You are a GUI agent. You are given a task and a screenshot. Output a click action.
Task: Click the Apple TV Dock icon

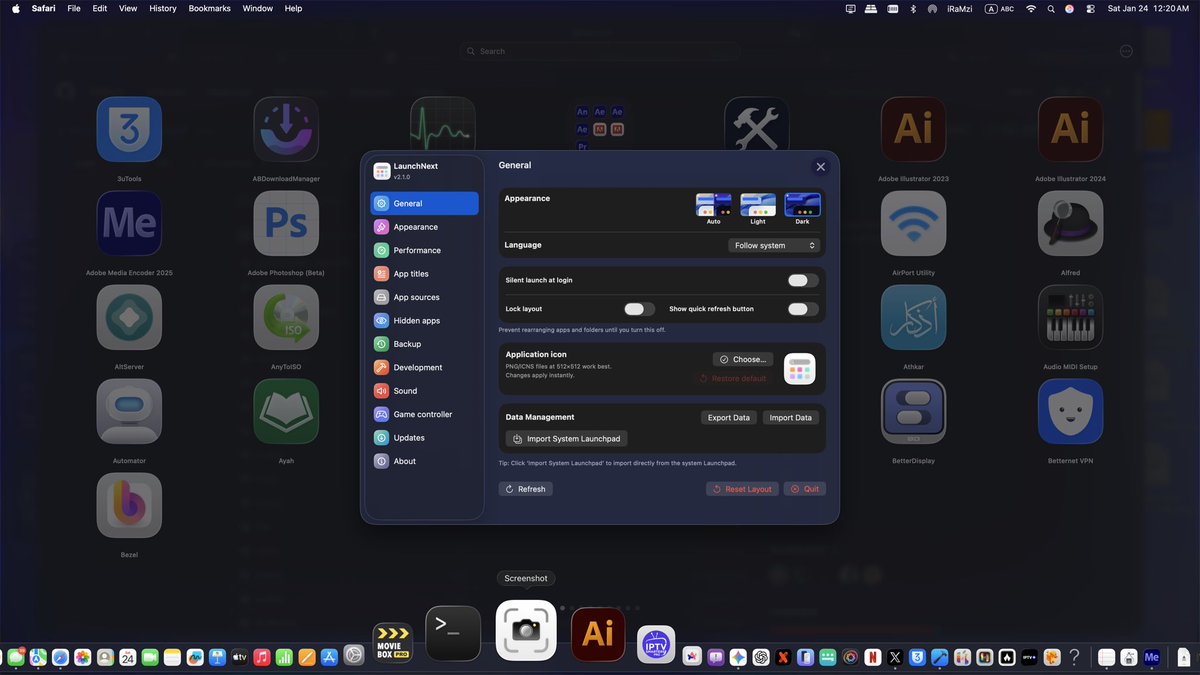coord(239,657)
